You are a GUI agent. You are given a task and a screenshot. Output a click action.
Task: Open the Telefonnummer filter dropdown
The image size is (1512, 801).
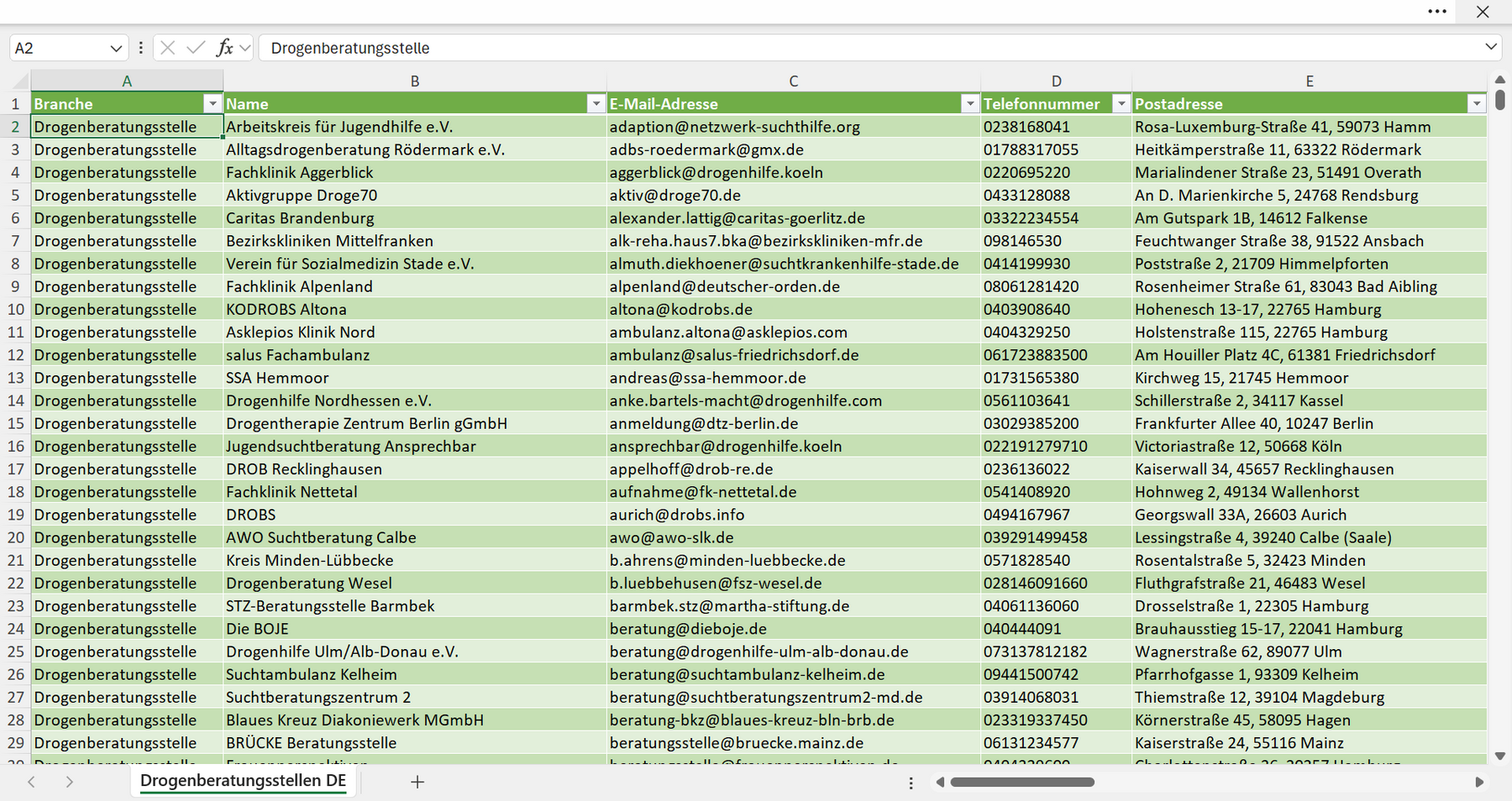click(1121, 103)
